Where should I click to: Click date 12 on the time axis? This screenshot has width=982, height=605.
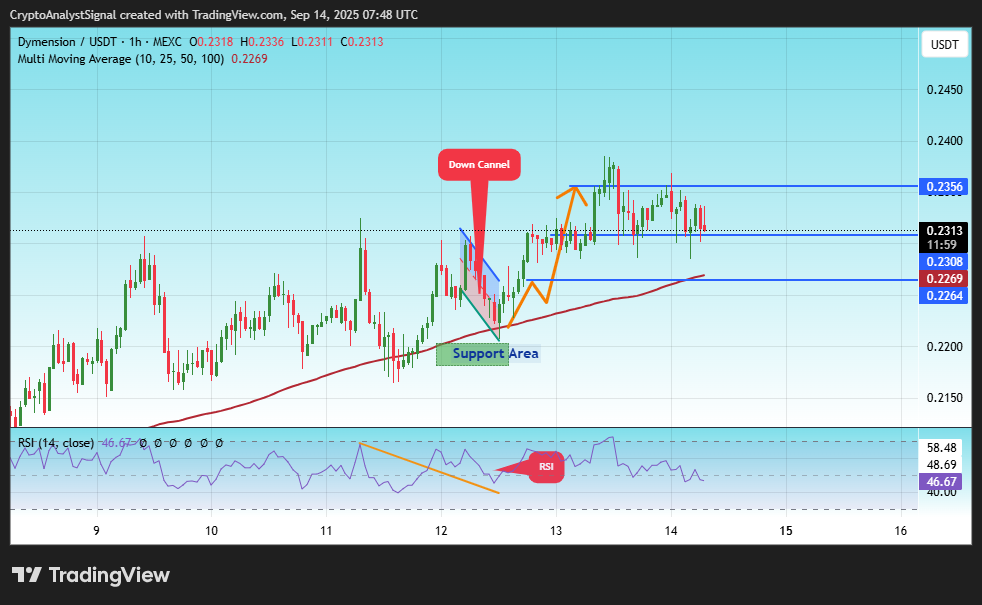click(x=442, y=531)
